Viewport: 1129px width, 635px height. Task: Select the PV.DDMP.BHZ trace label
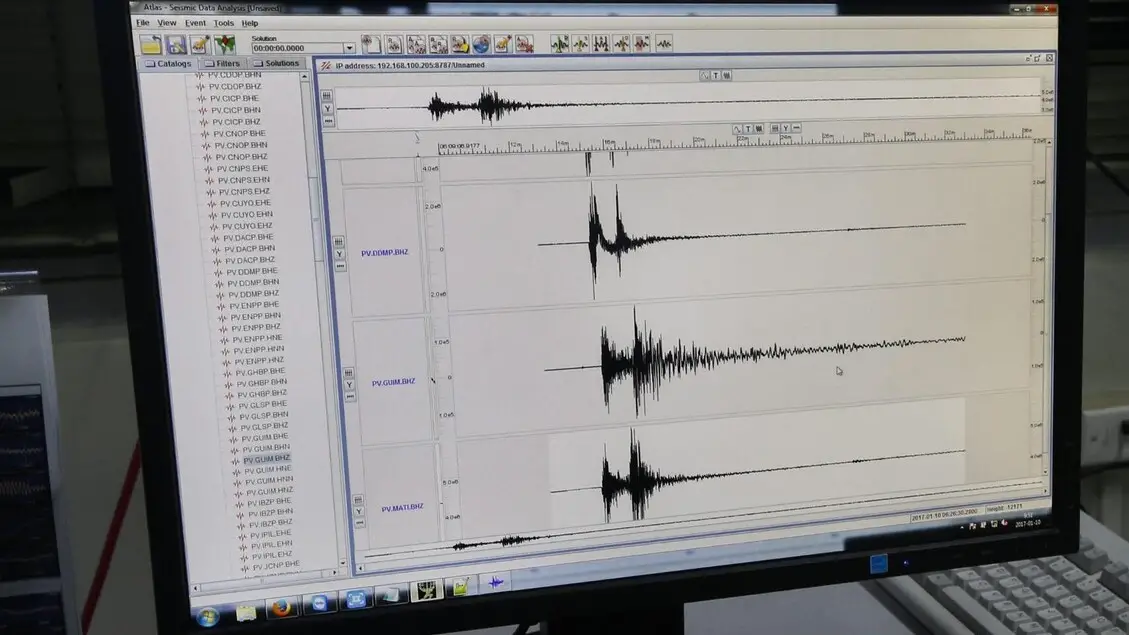point(384,253)
